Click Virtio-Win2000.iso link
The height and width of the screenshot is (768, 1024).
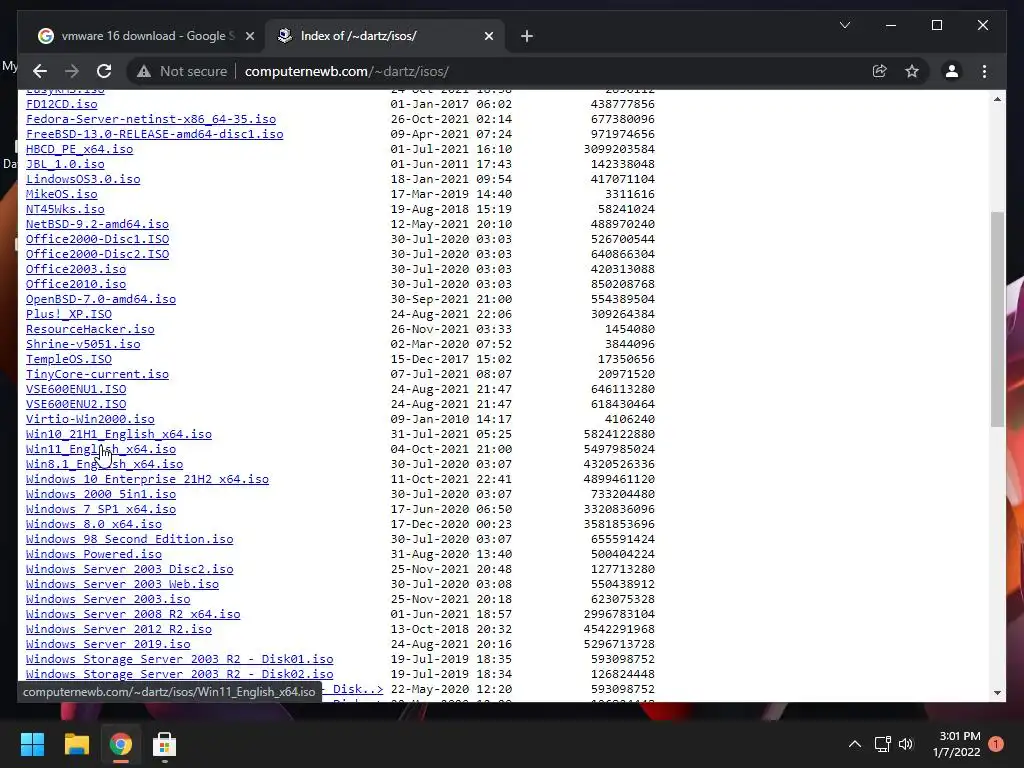coord(90,419)
